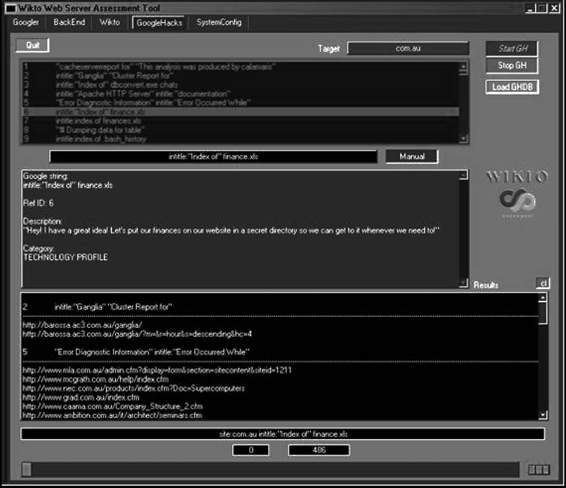Click the Manual query button
This screenshot has width=566, height=488.
412,157
